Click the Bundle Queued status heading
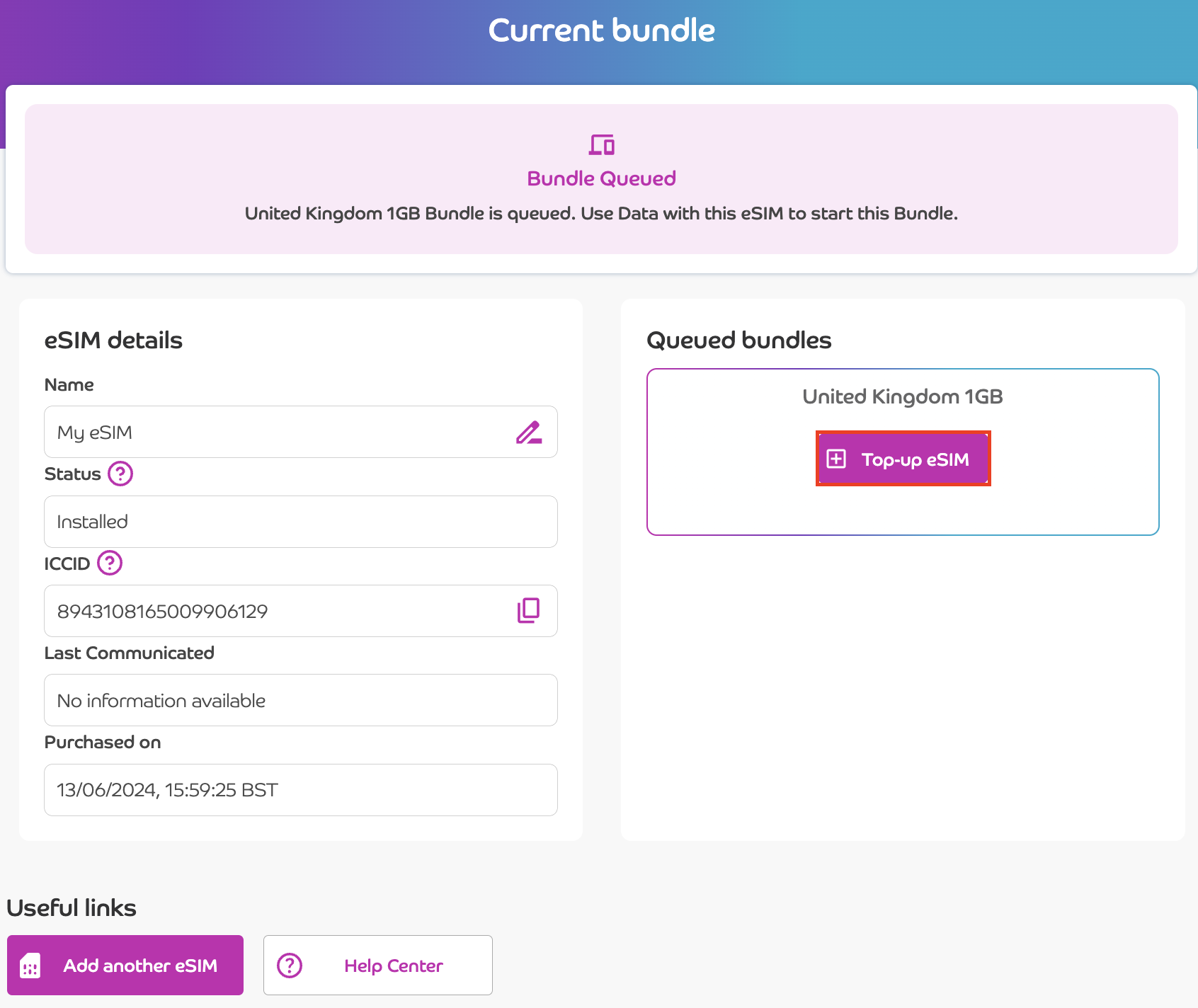Viewport: 1198px width, 1008px height. point(601,178)
